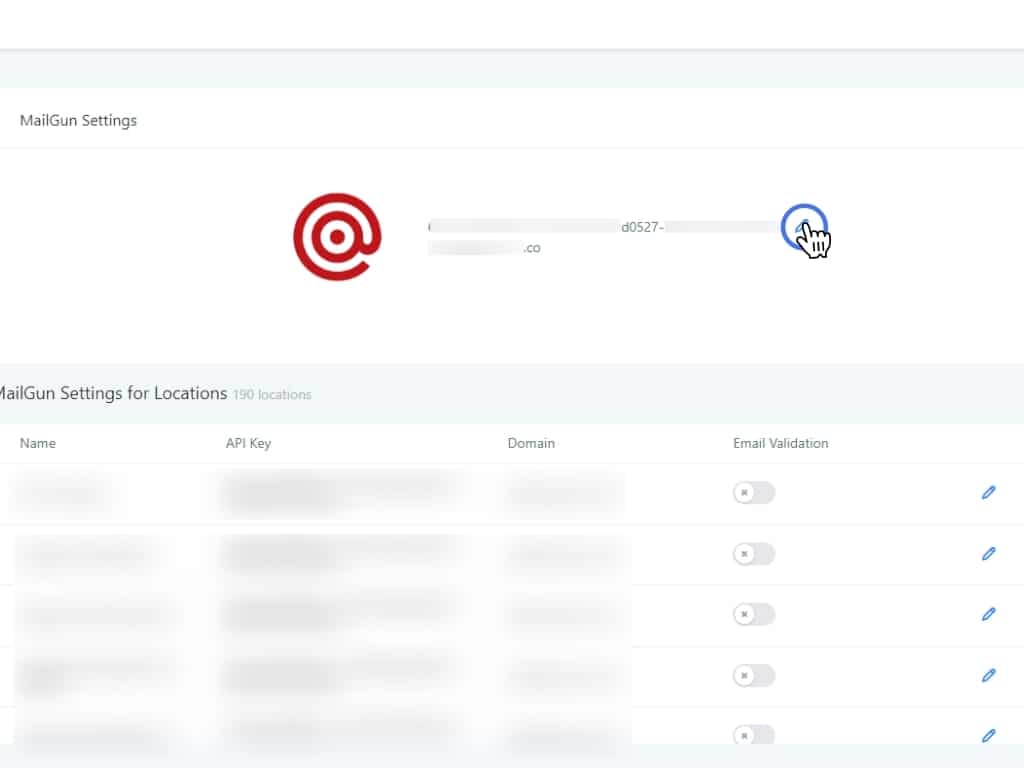Click the MailGun Settings panel title
Viewport: 1024px width, 768px height.
(x=78, y=120)
